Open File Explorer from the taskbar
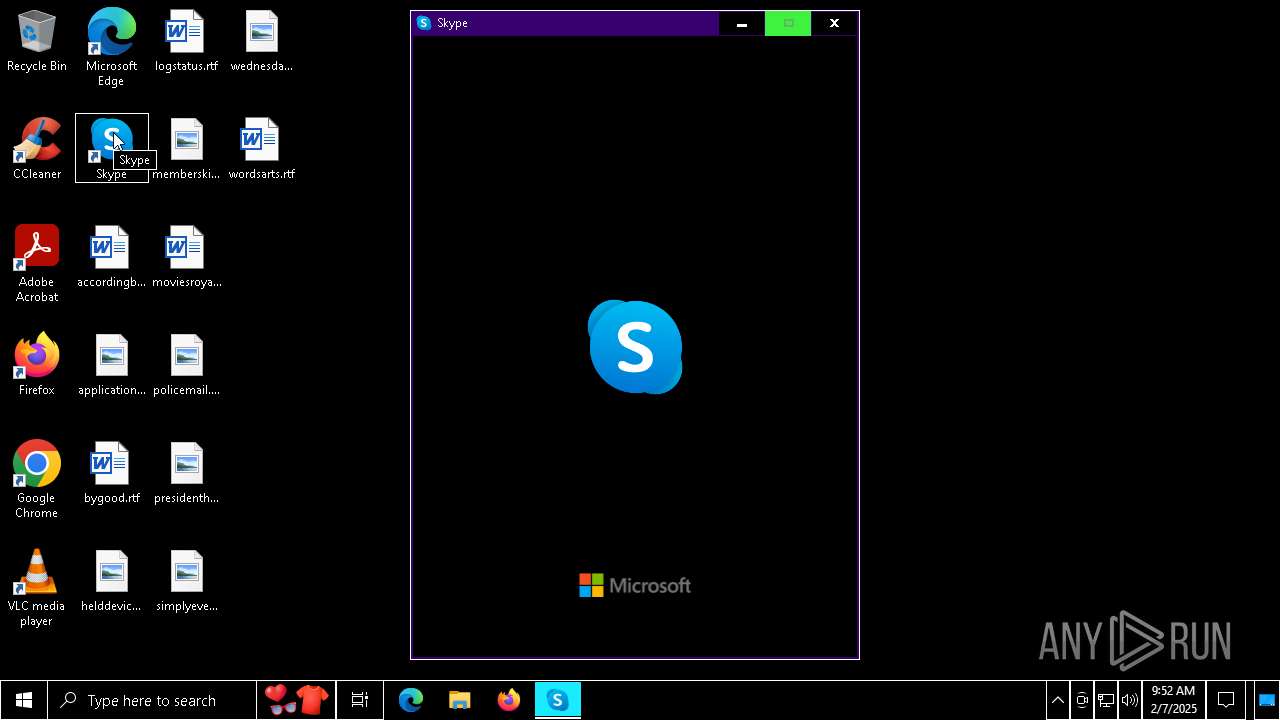 [x=460, y=700]
